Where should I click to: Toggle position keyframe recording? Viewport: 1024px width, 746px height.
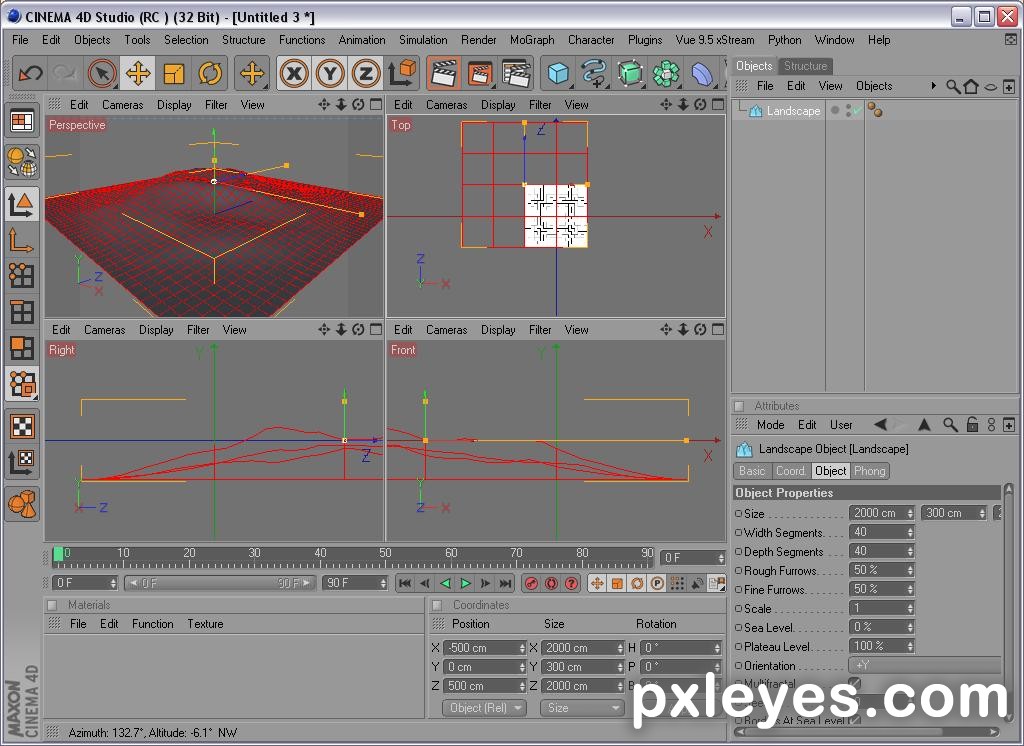pos(597,583)
